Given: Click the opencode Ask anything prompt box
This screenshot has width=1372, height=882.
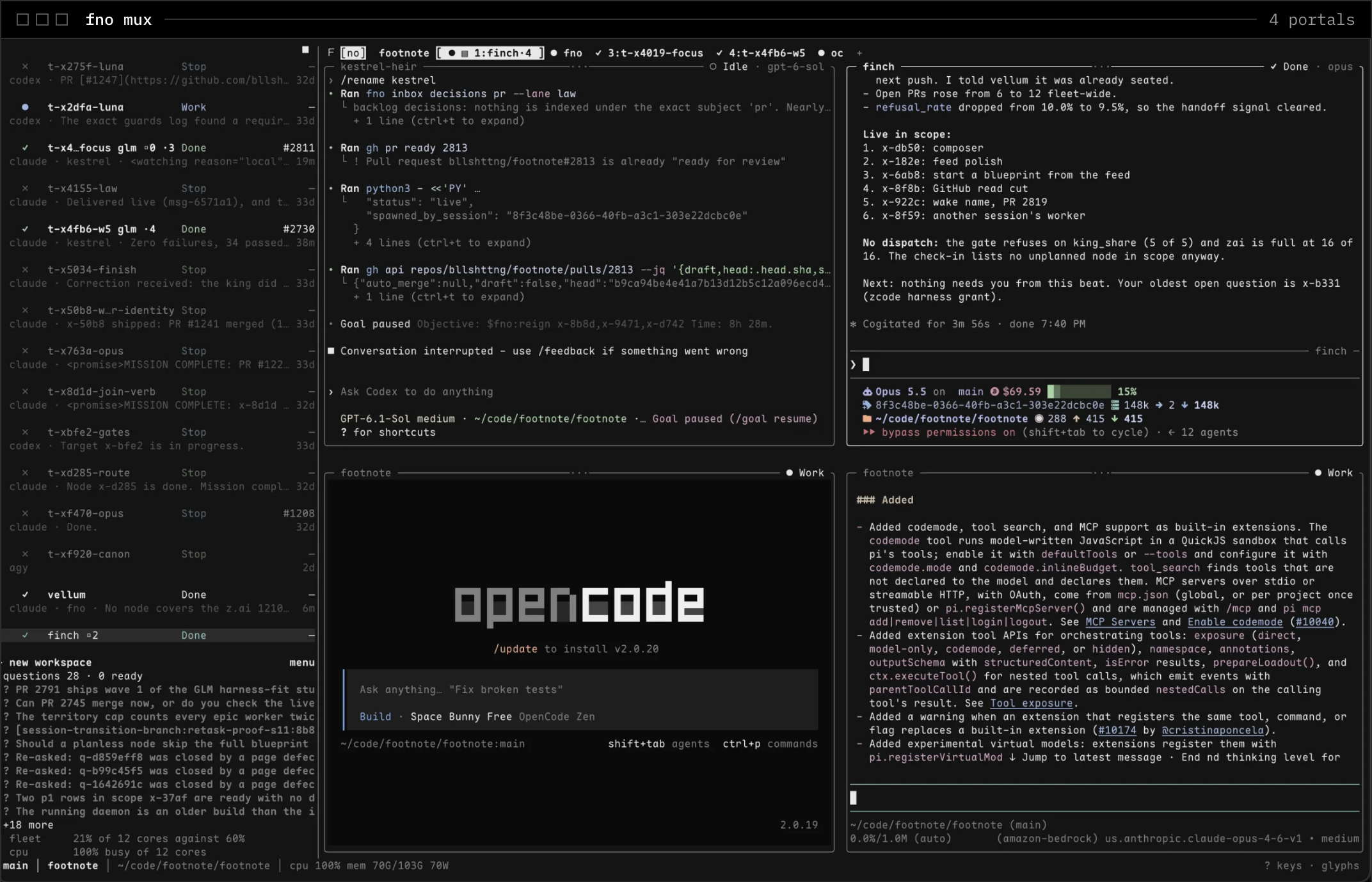Looking at the screenshot, I should coord(580,700).
